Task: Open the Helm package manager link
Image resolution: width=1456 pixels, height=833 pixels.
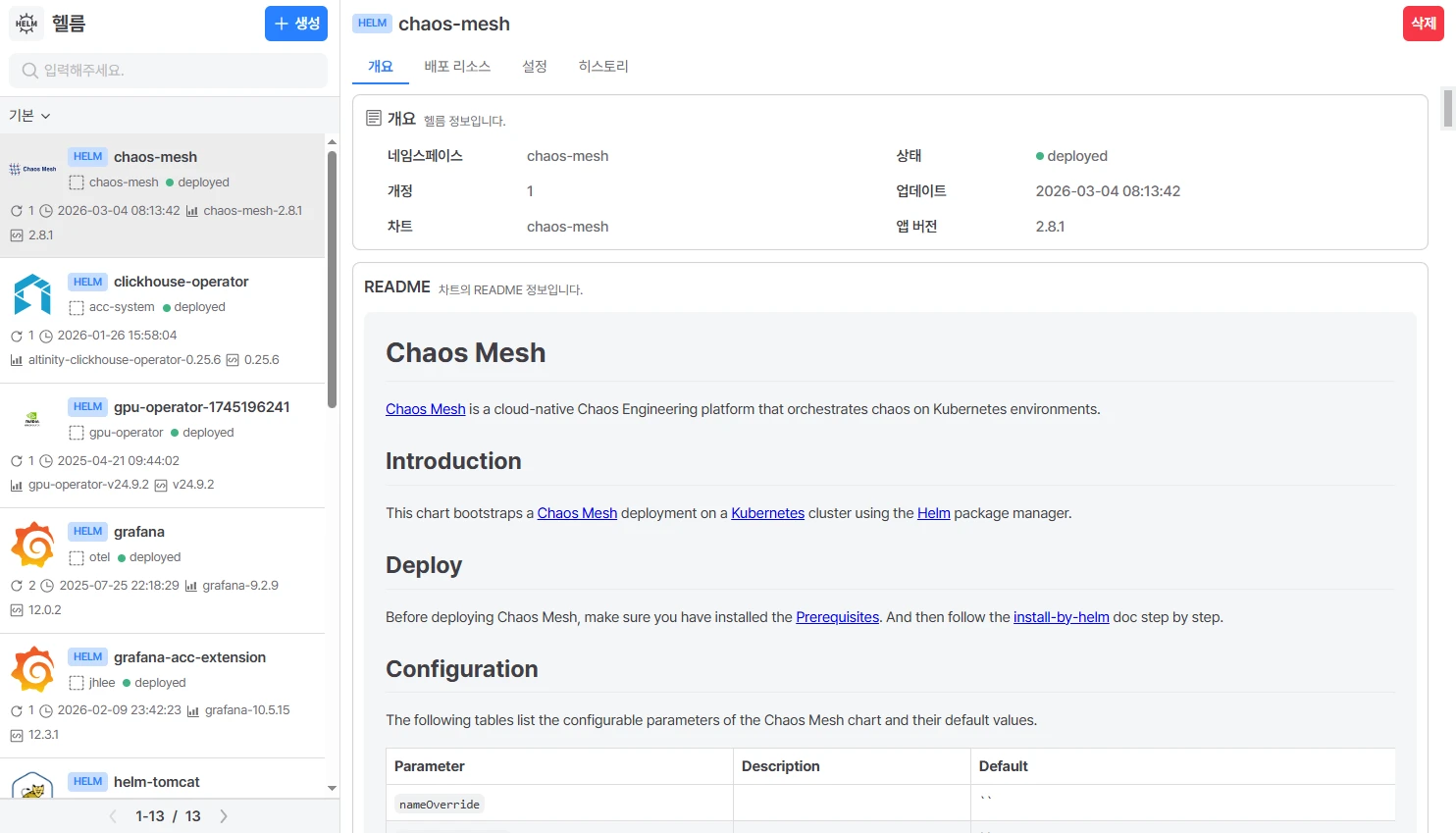Action: 934,513
